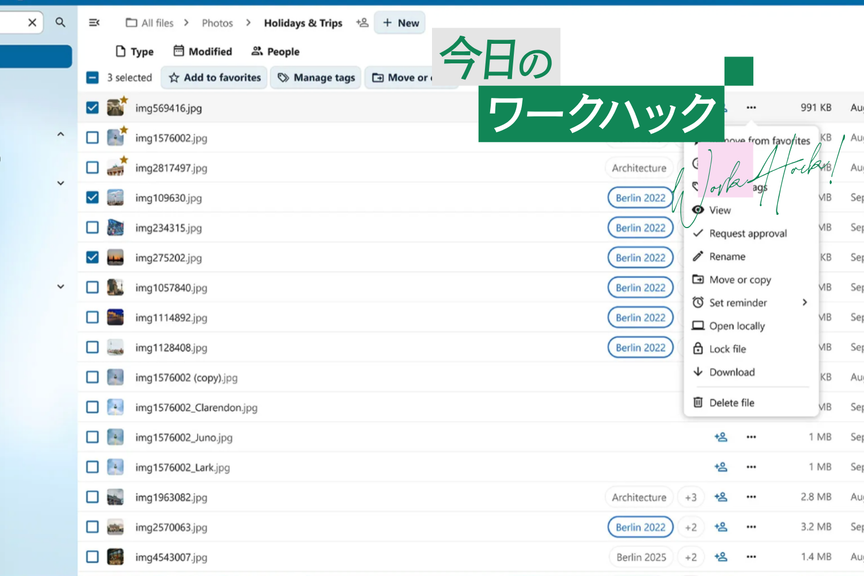The image size is (864, 576).
Task: Click share icon beside Holidays & Trips
Action: tap(362, 23)
